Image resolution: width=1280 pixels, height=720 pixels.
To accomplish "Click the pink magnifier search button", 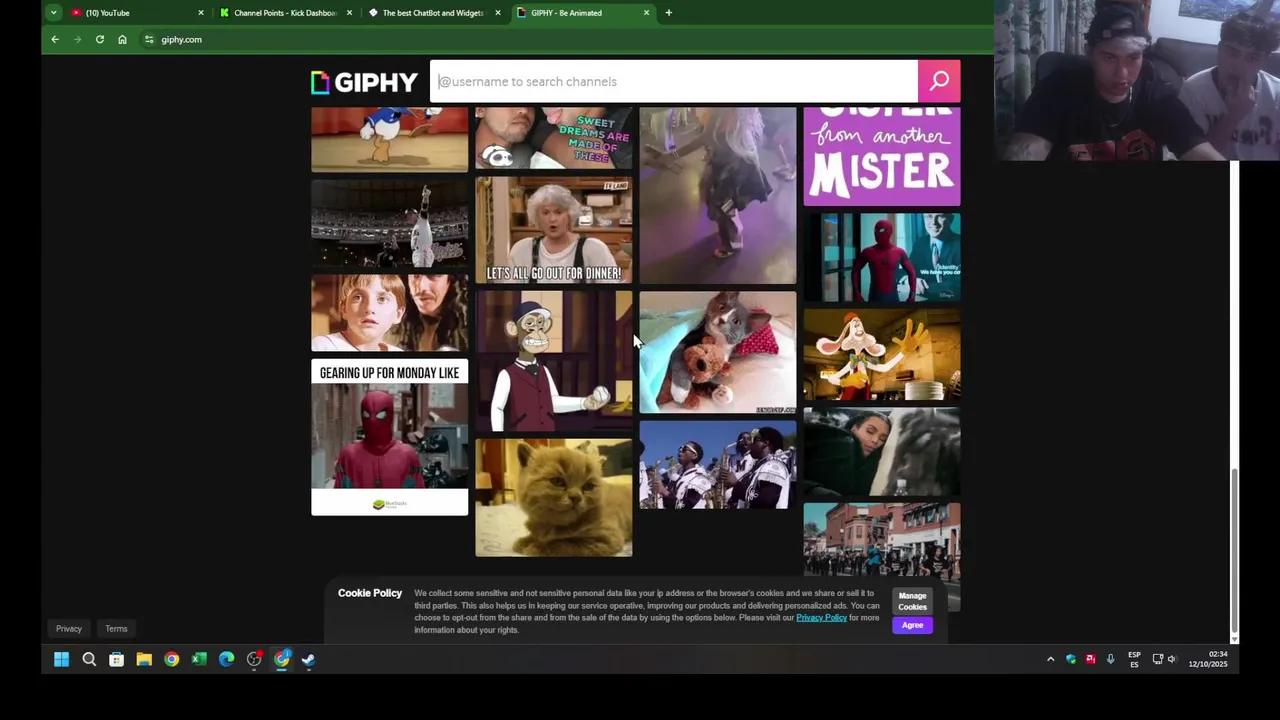I will point(939,81).
